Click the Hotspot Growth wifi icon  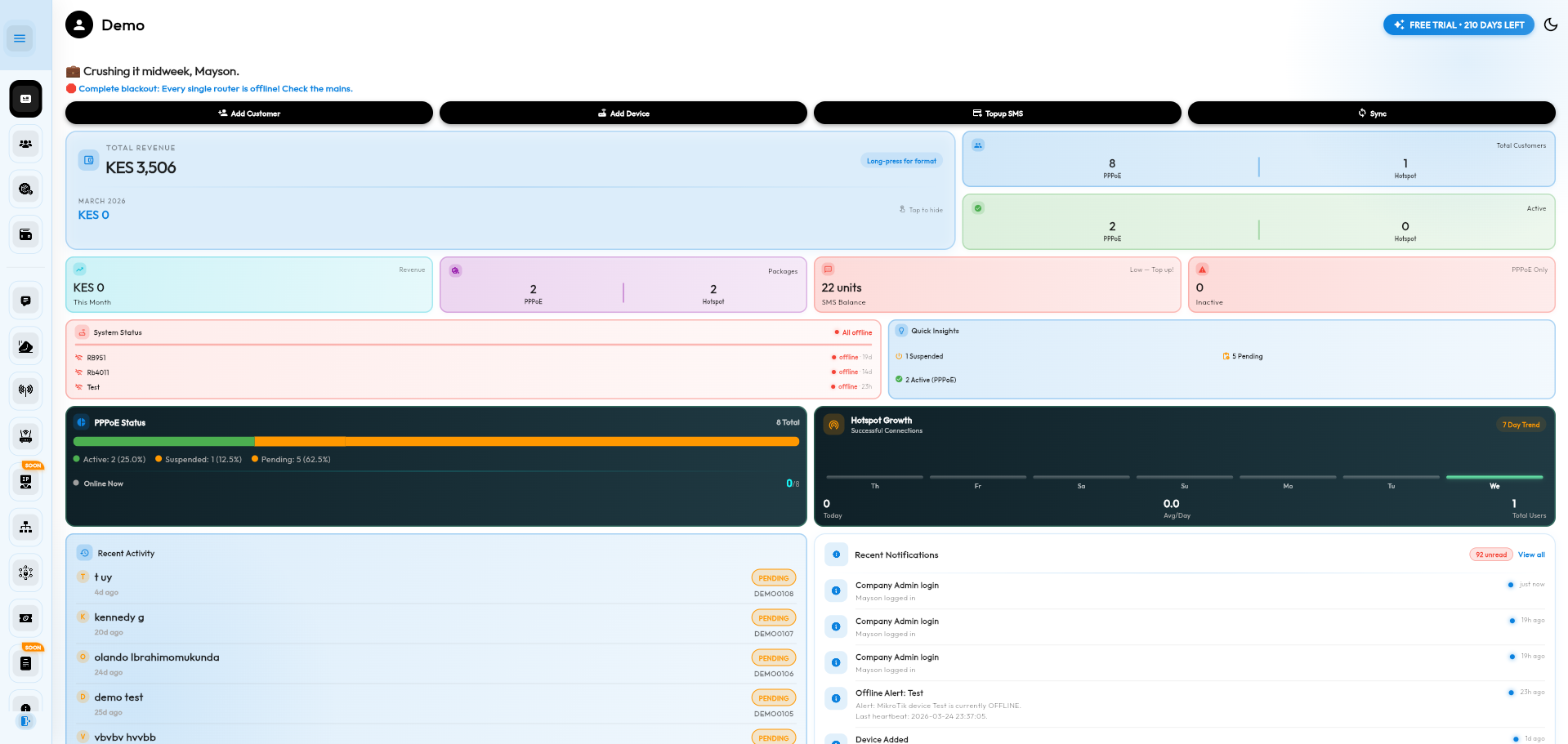pos(833,425)
